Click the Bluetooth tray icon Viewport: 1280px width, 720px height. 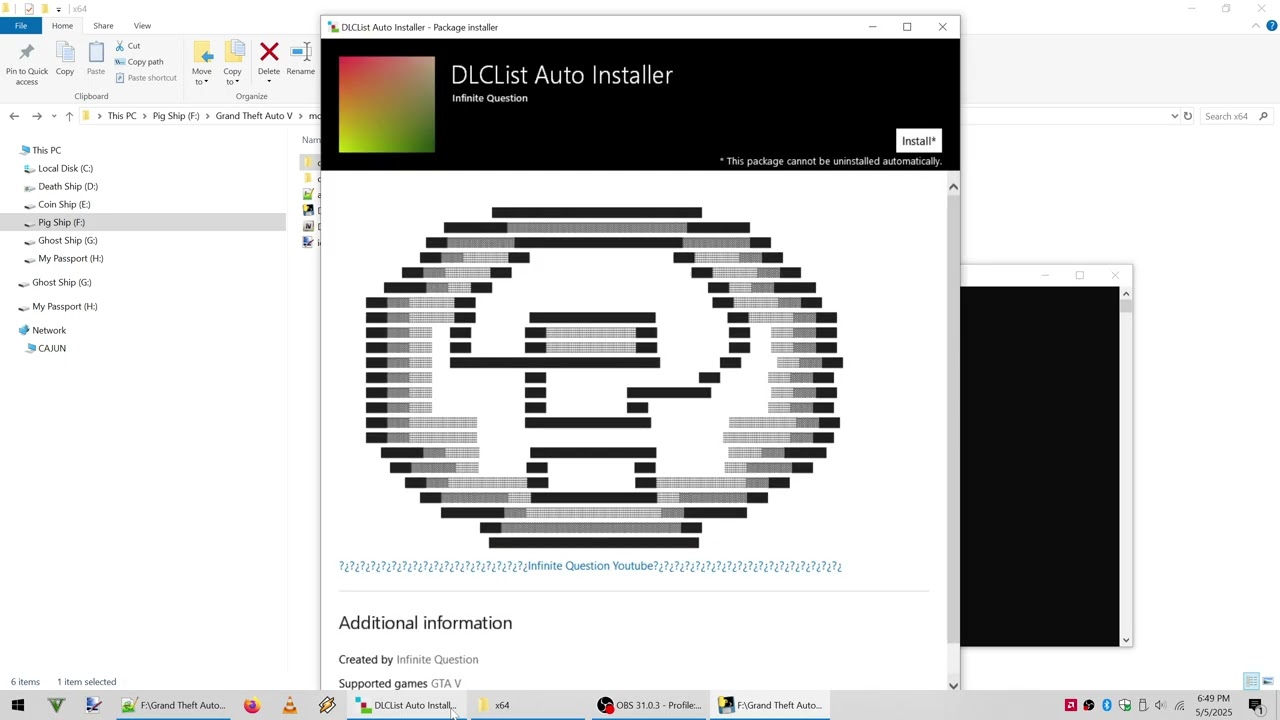1107,706
